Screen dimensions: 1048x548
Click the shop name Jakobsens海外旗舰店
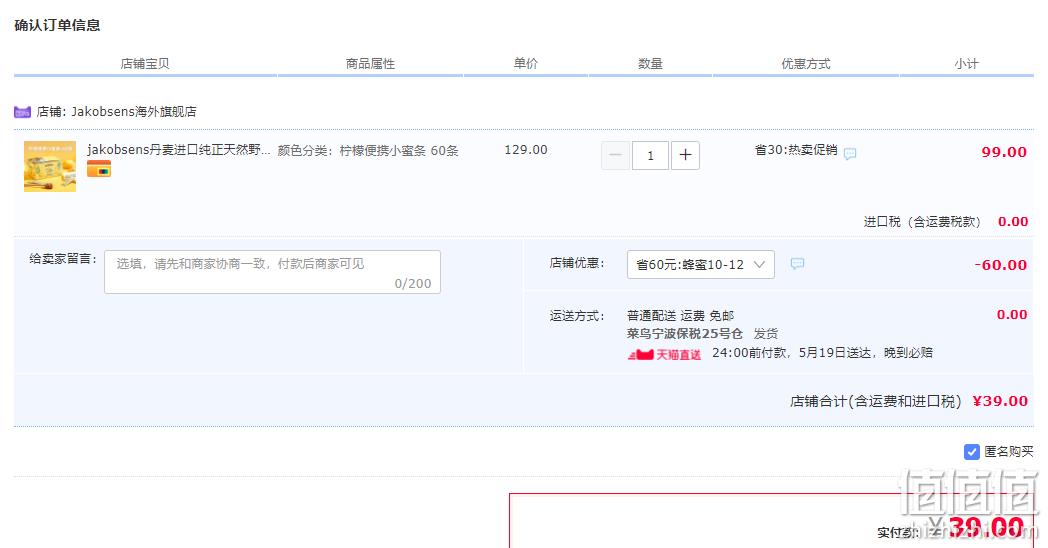pyautogui.click(x=134, y=112)
